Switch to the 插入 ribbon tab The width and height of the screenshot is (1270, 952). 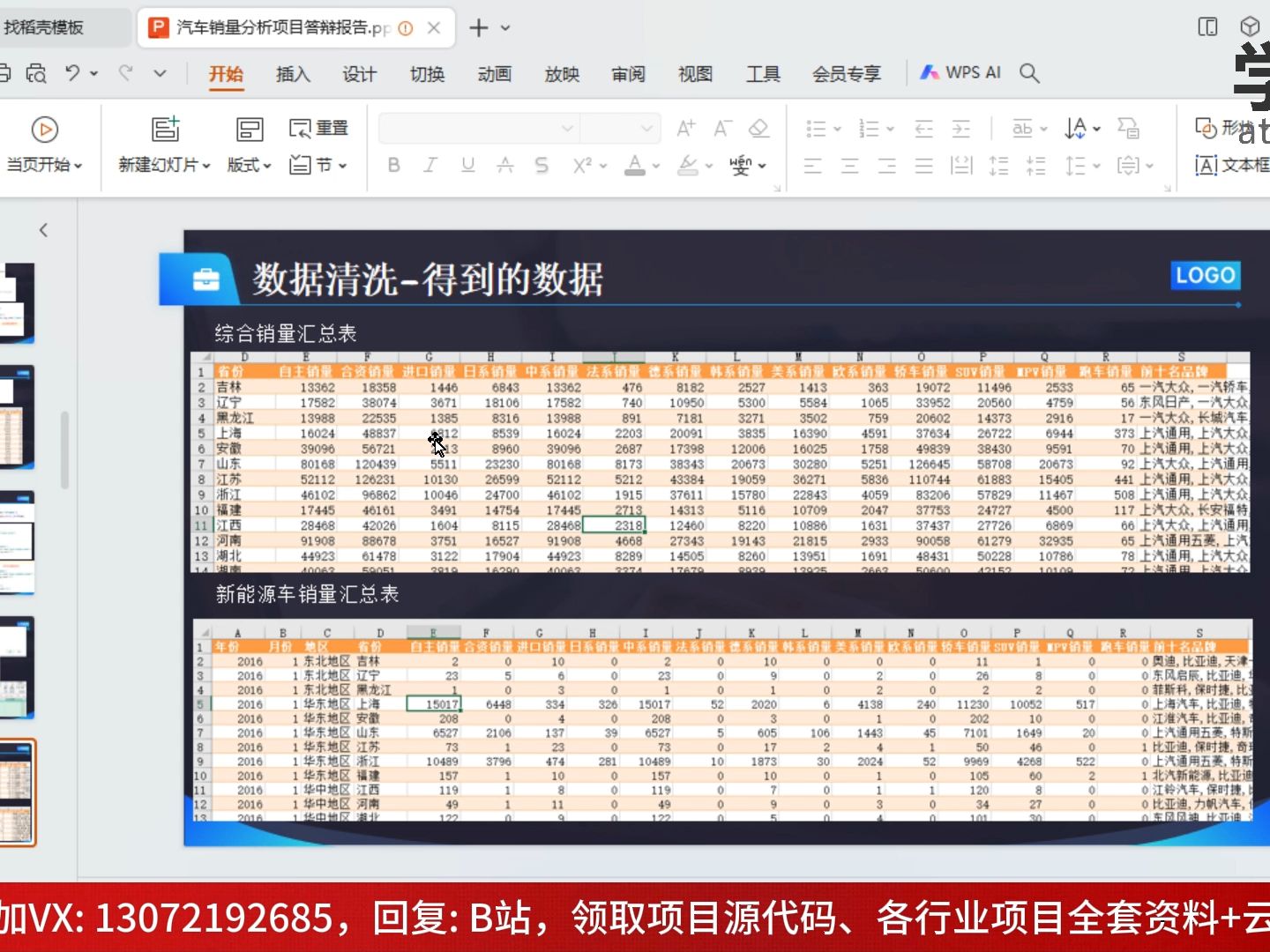(293, 74)
